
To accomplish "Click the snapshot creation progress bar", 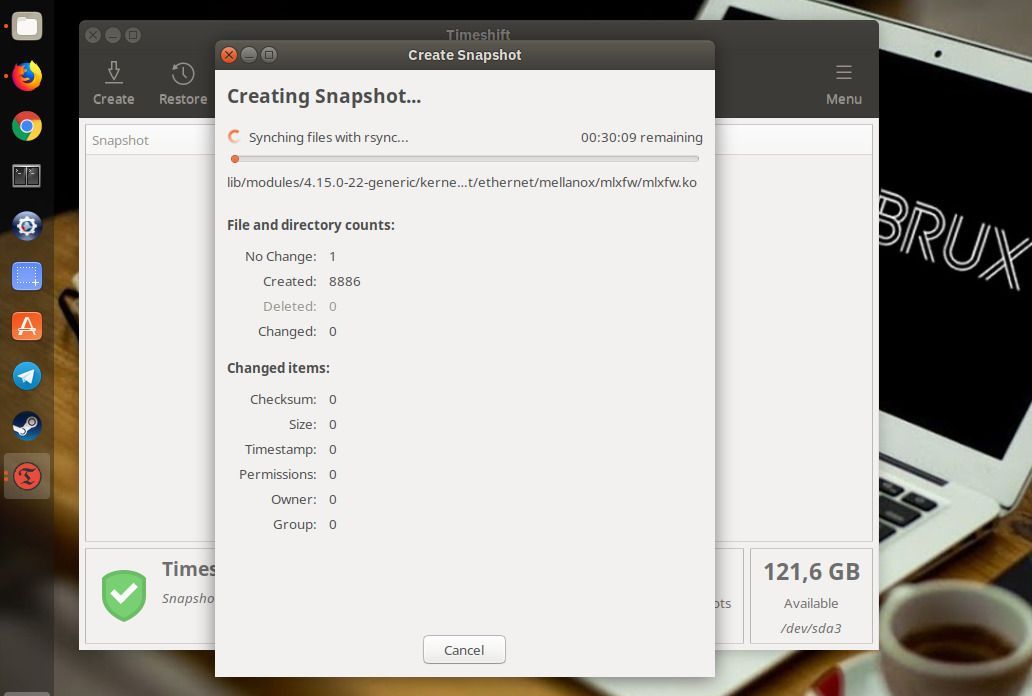I will (x=464, y=158).
